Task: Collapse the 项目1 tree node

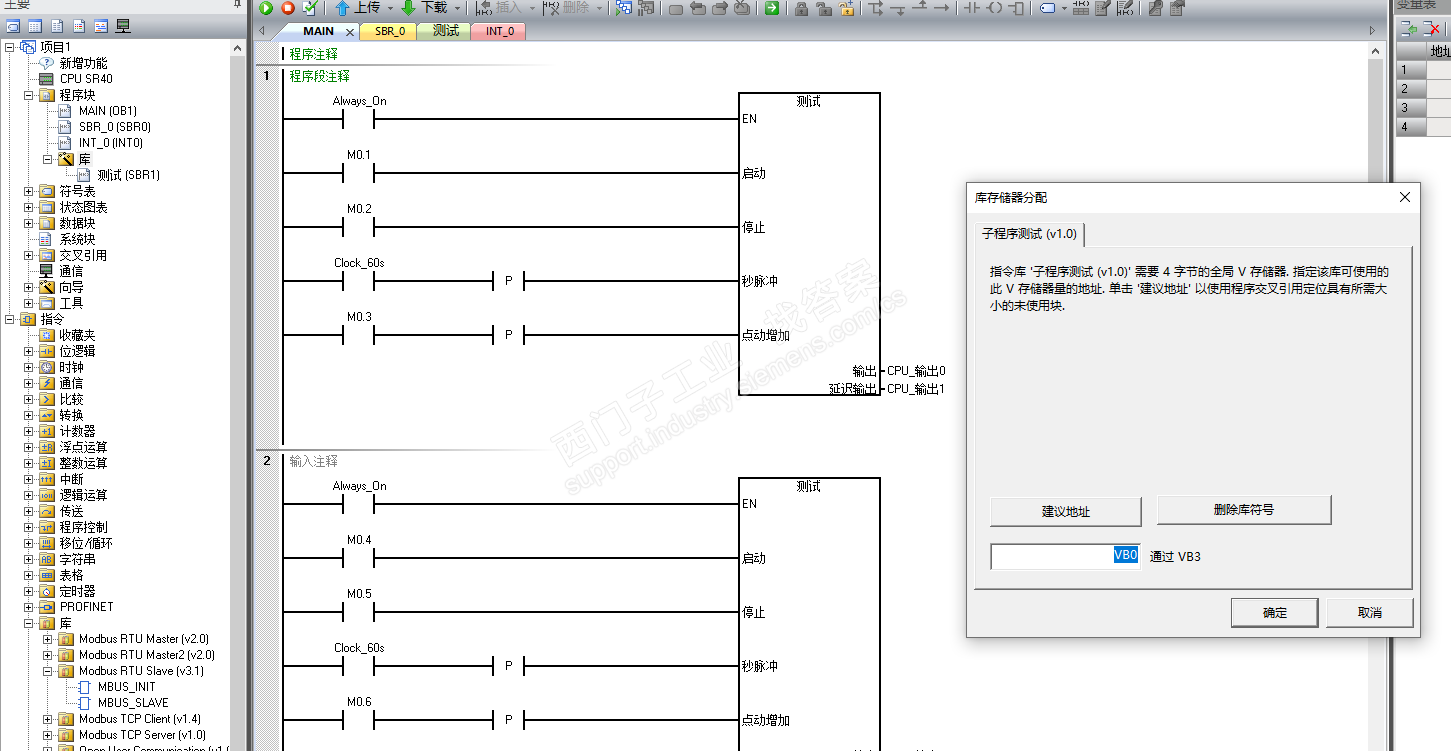Action: (10, 47)
